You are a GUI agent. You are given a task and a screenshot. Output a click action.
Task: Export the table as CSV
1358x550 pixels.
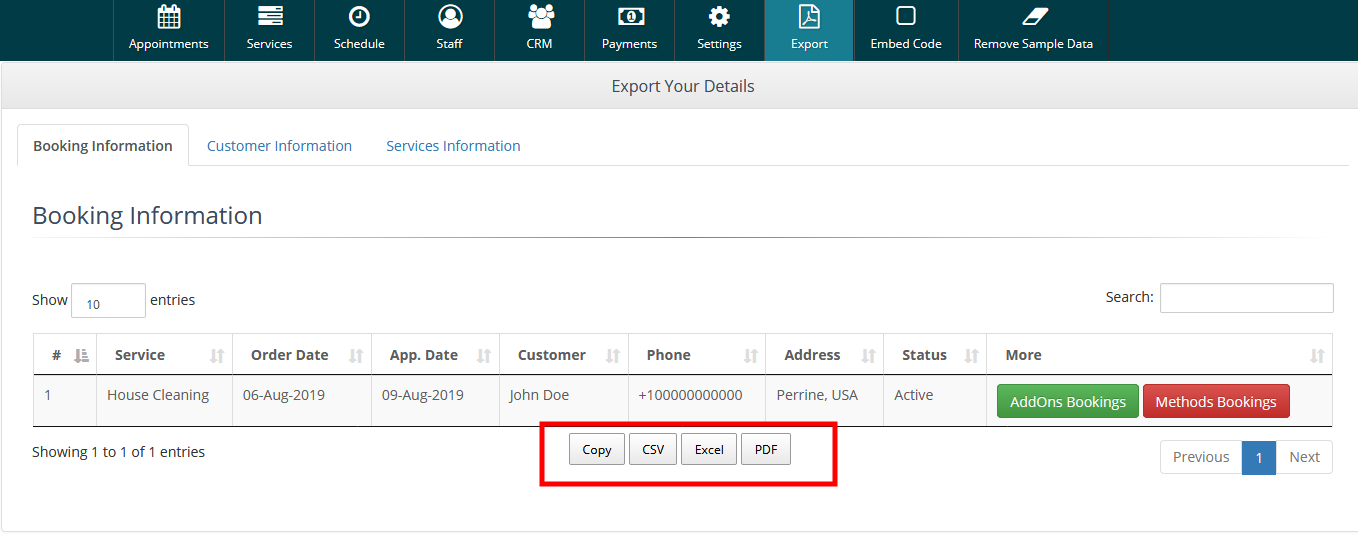pos(653,450)
